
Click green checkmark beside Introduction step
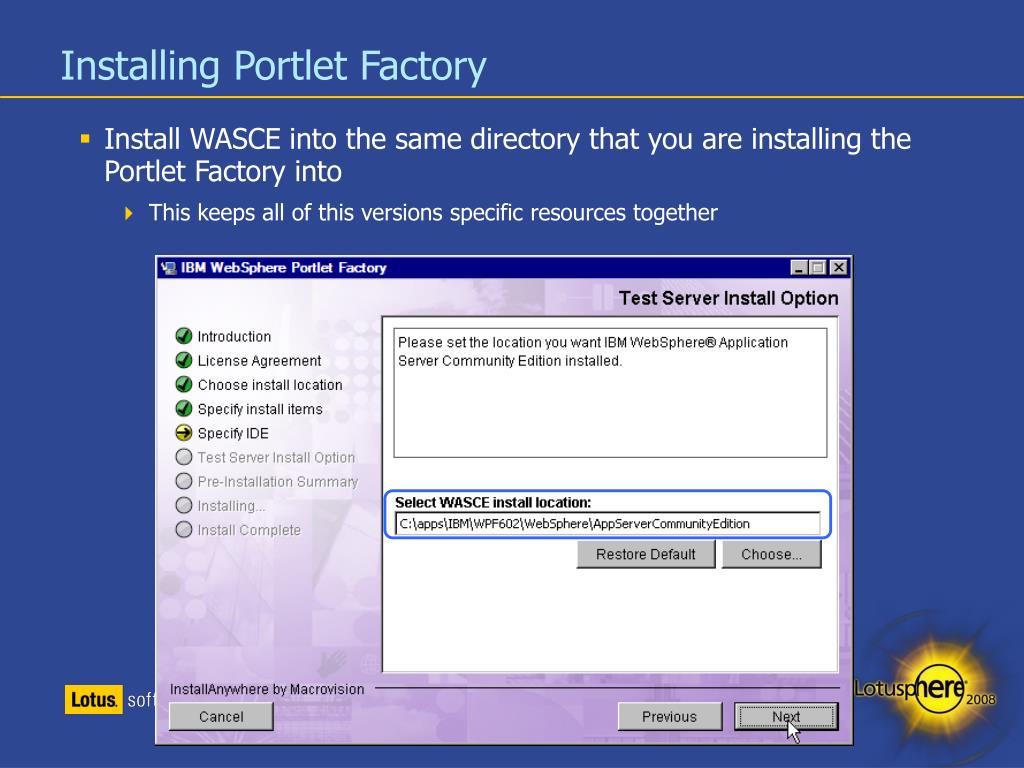(x=184, y=336)
